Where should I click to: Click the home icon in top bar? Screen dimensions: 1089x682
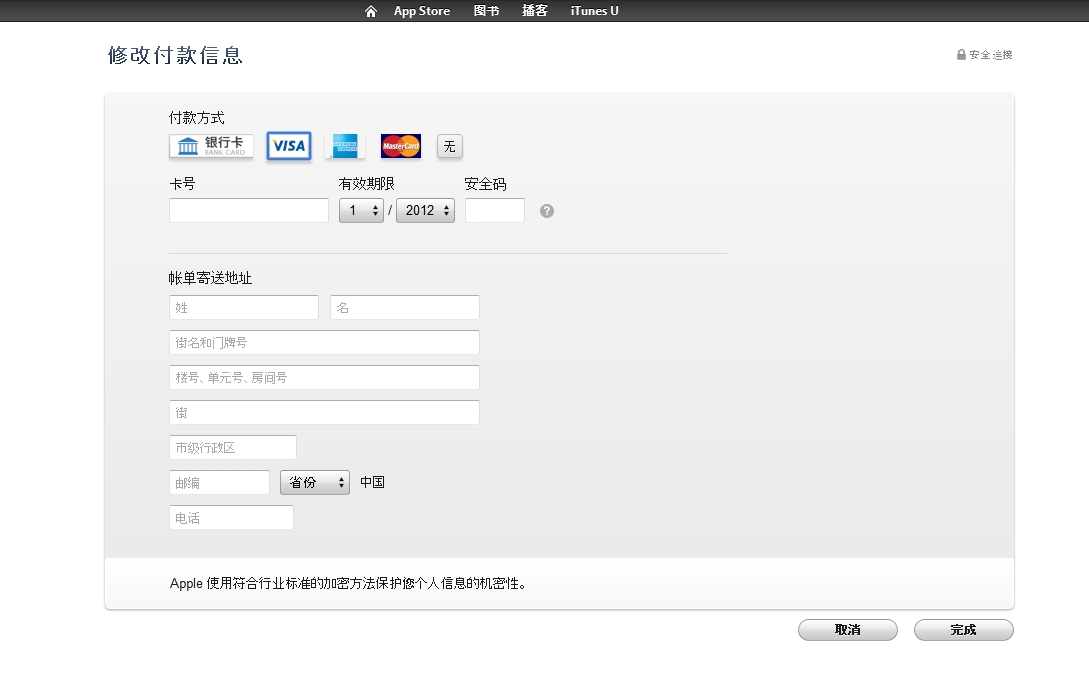(x=371, y=11)
